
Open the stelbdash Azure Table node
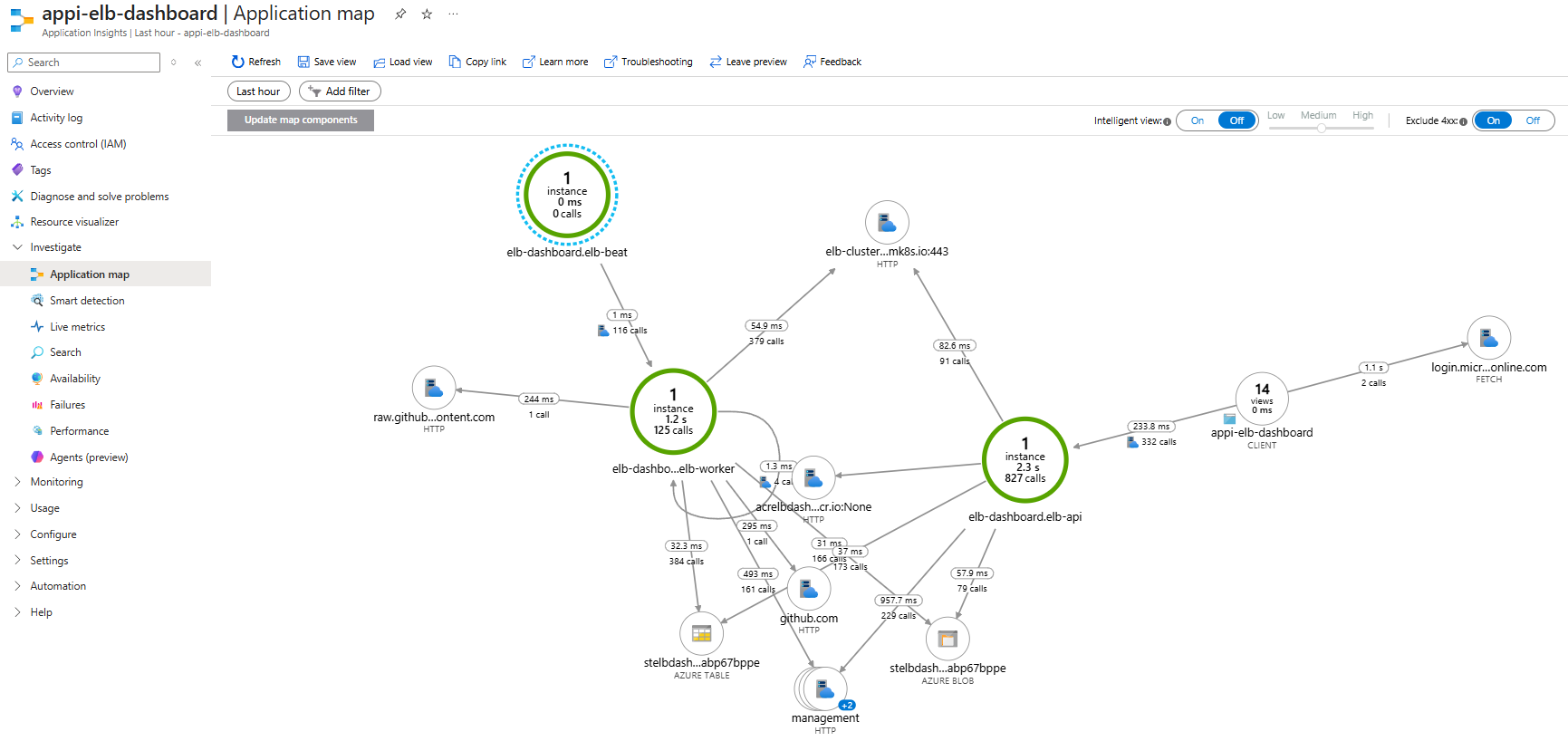tap(701, 633)
